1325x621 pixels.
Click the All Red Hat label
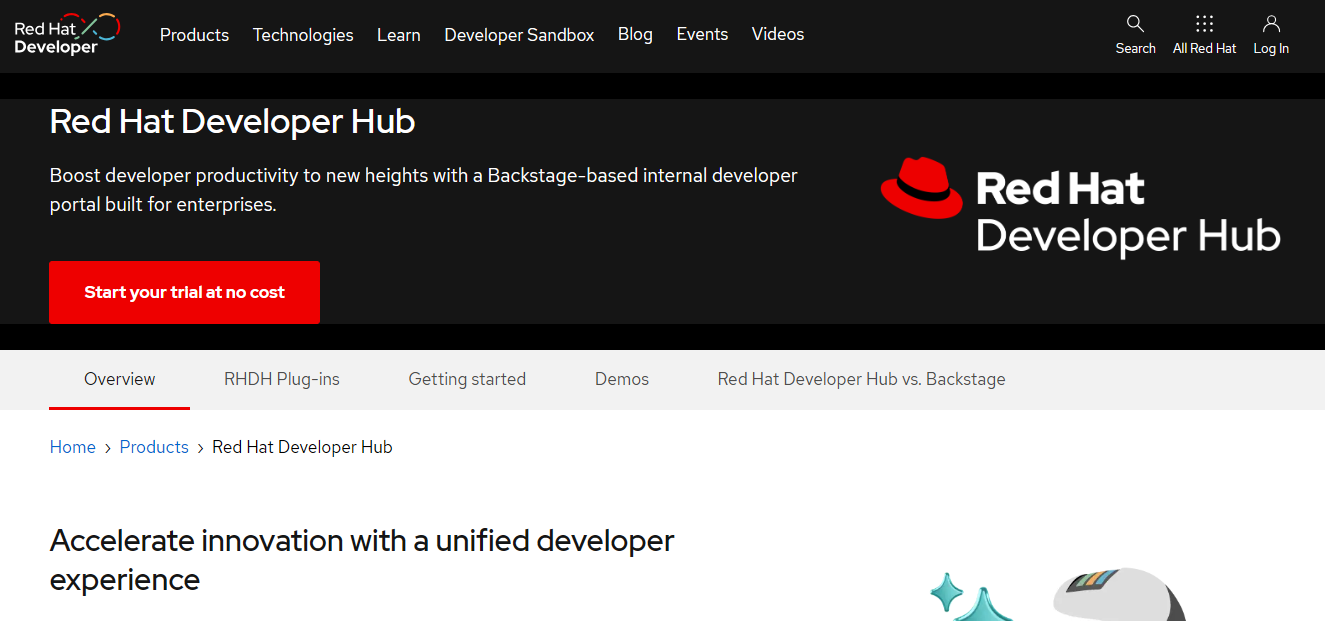(1204, 48)
